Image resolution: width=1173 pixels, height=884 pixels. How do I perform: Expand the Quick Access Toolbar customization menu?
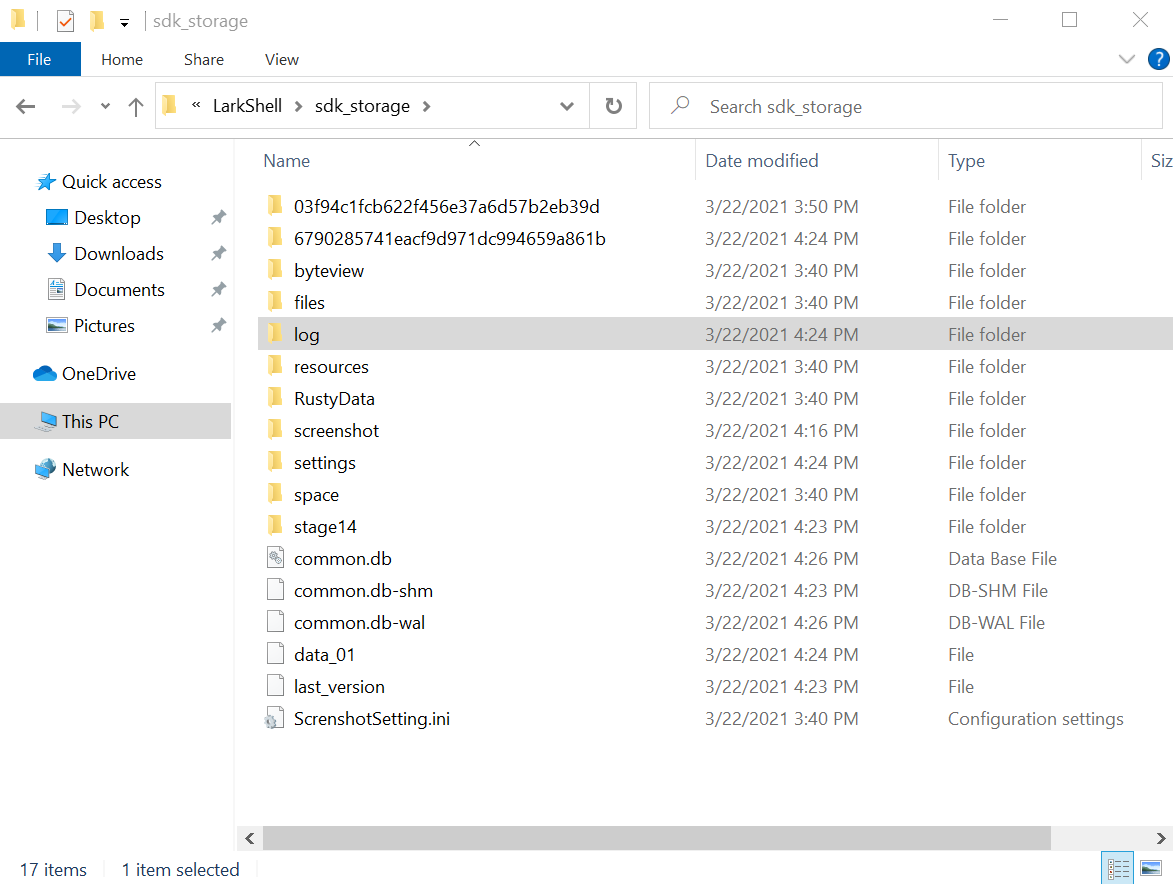coord(123,20)
